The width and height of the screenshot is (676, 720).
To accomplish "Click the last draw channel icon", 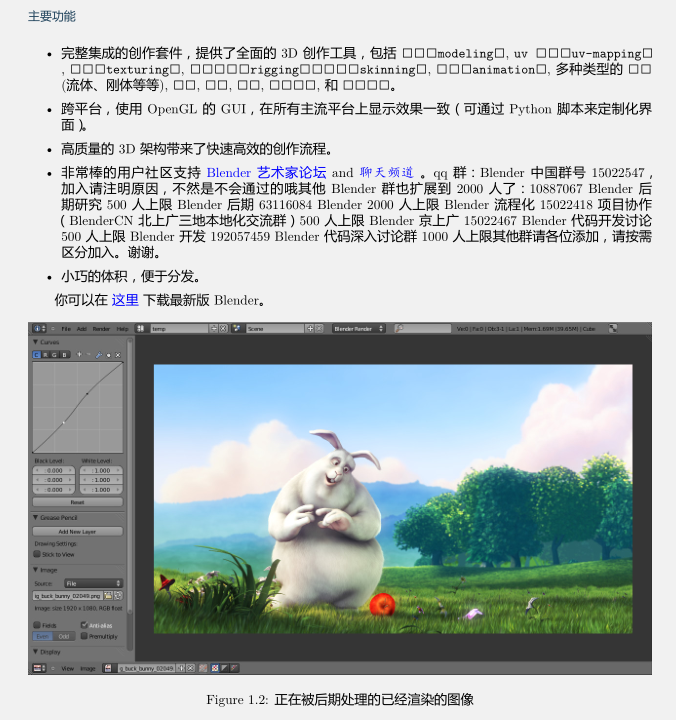I will (235, 668).
